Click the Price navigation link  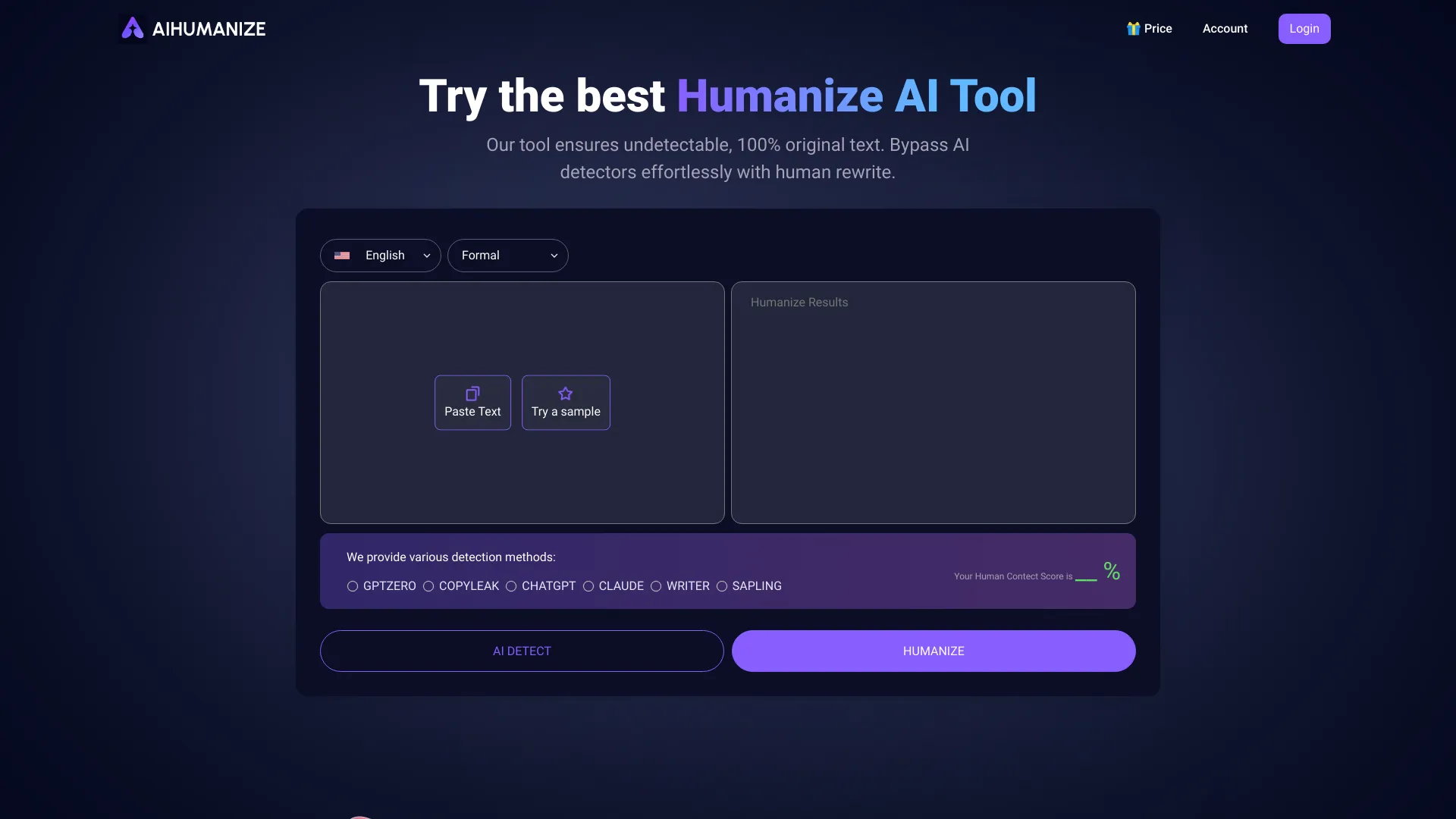coord(1148,28)
